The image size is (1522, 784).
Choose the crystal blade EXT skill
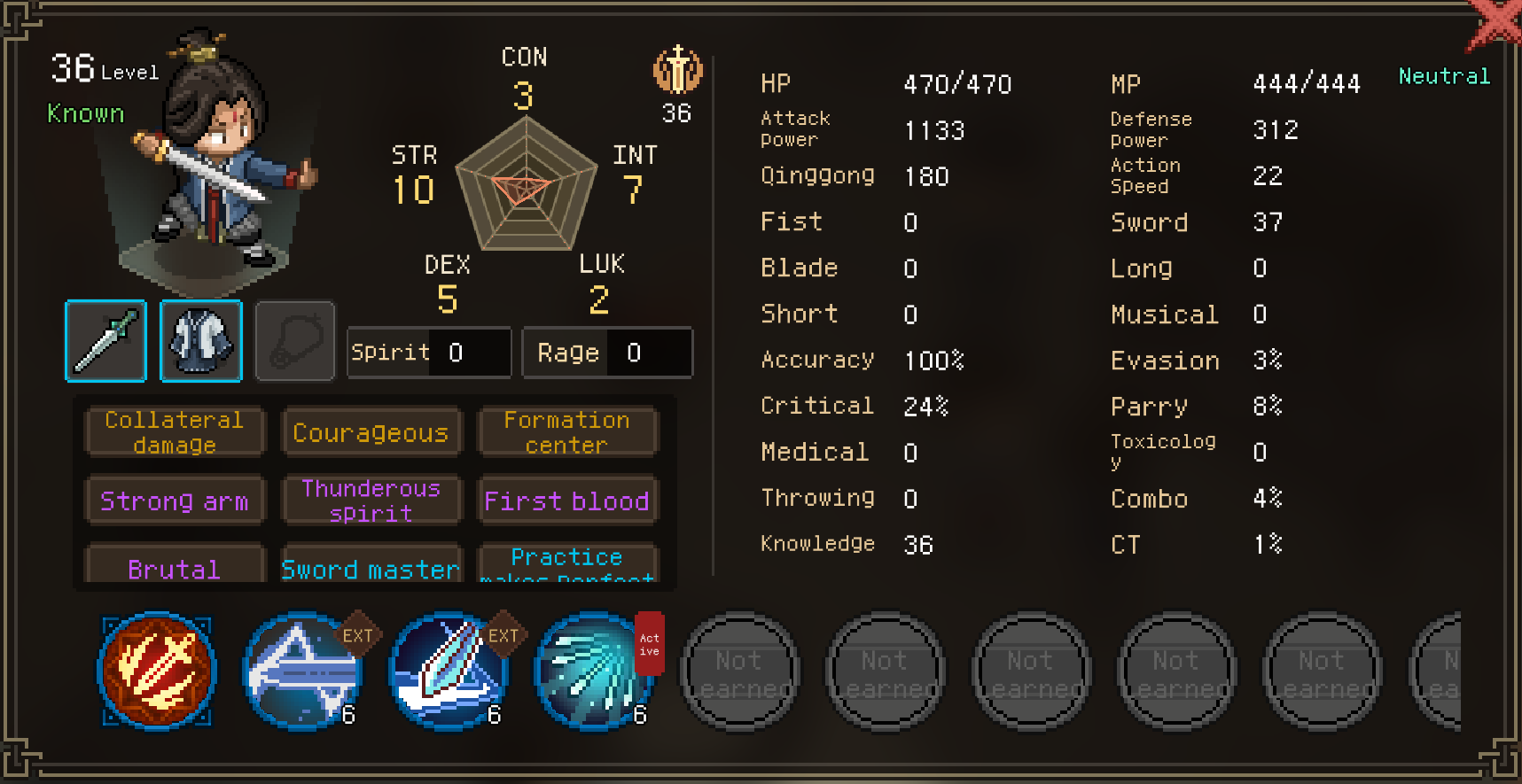[449, 671]
